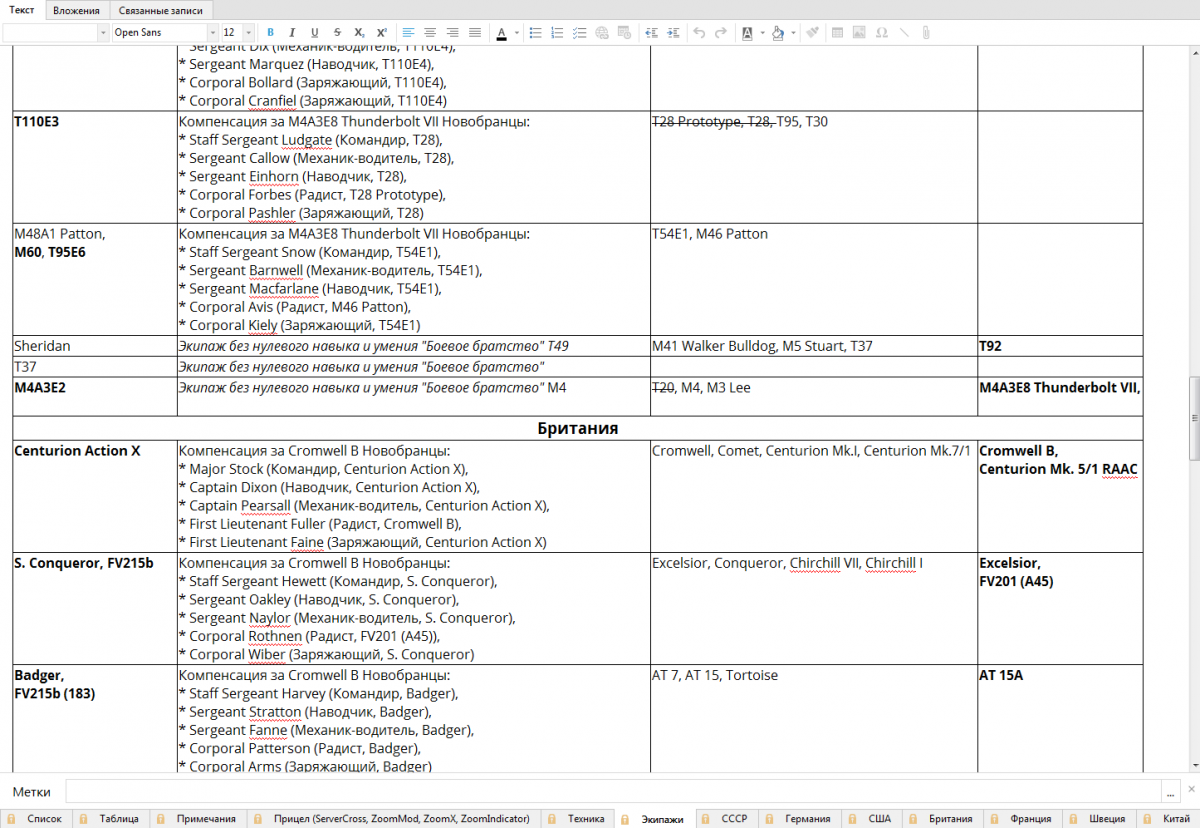
Task: Open the Британия tab at the bottom
Action: click(x=942, y=819)
